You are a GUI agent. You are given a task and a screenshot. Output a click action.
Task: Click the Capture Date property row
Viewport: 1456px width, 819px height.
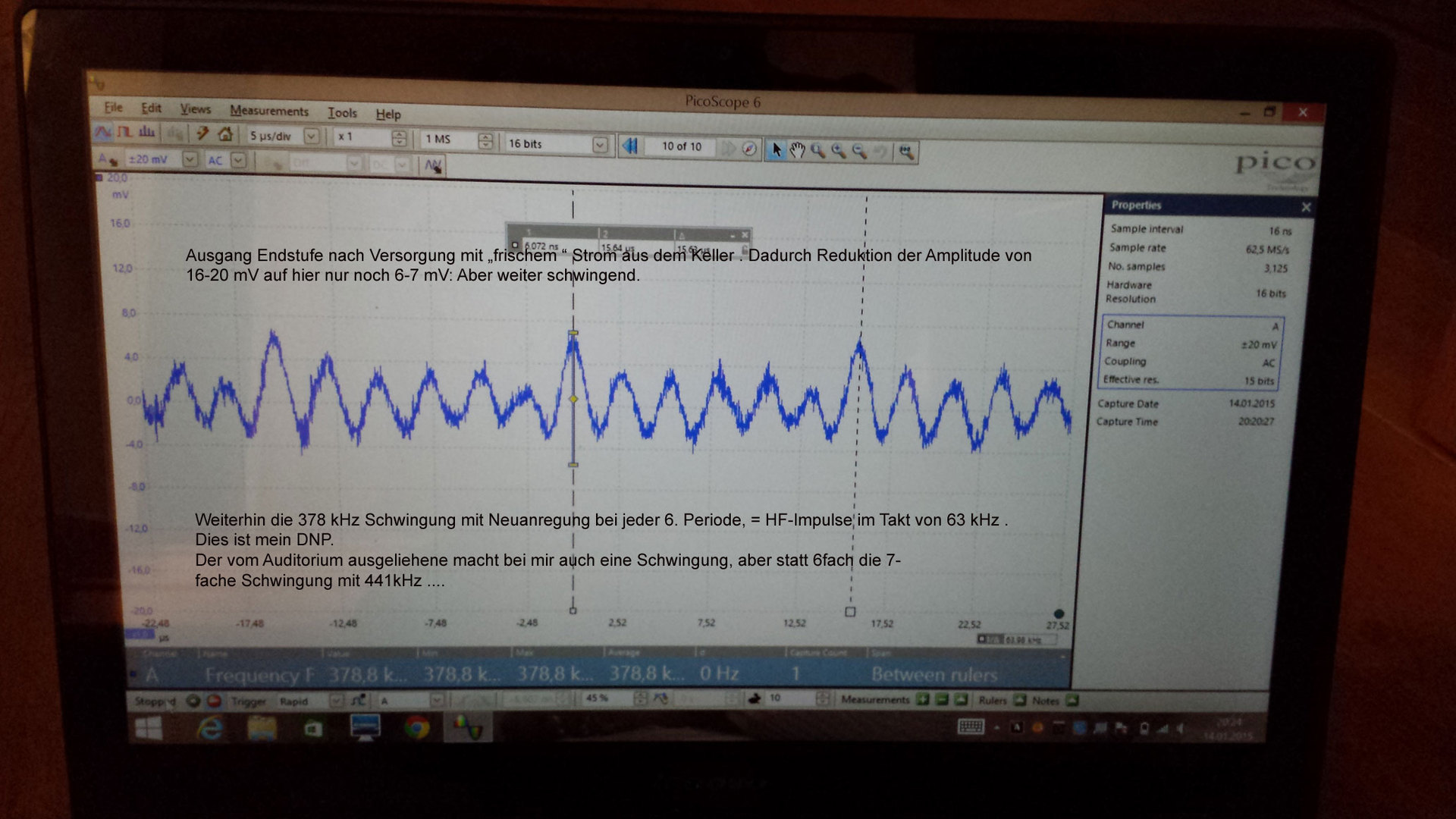click(x=1187, y=403)
